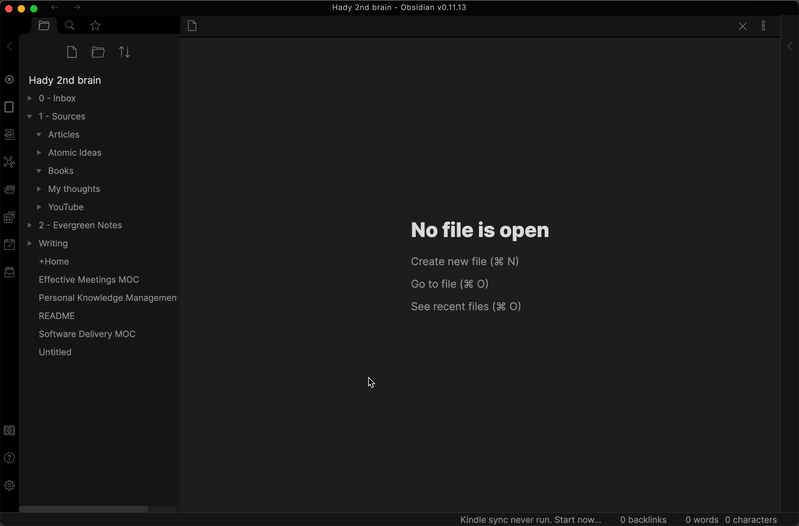Open the inbox tray ribbon icon
Image resolution: width=799 pixels, height=526 pixels.
click(x=9, y=272)
